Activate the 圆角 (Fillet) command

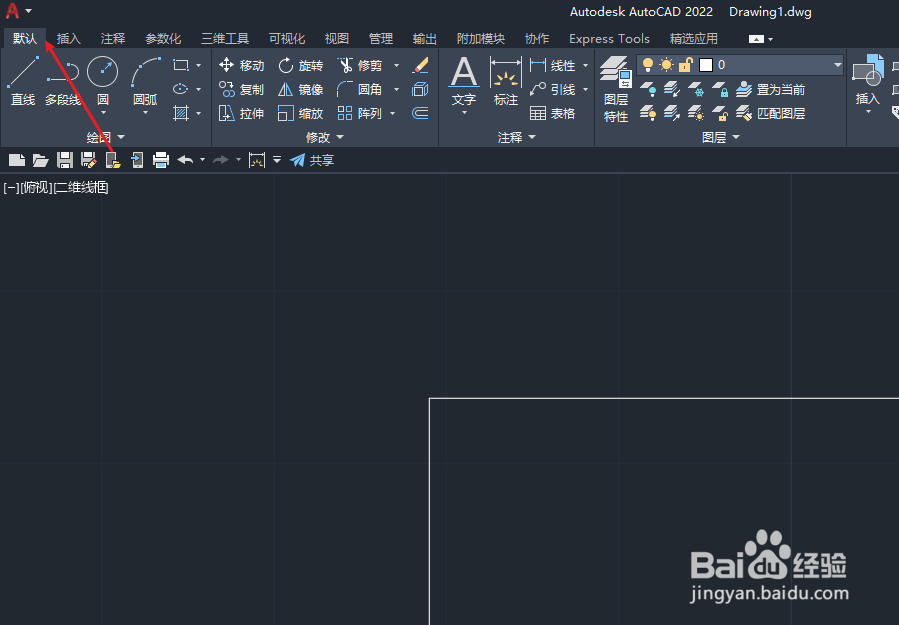point(359,89)
